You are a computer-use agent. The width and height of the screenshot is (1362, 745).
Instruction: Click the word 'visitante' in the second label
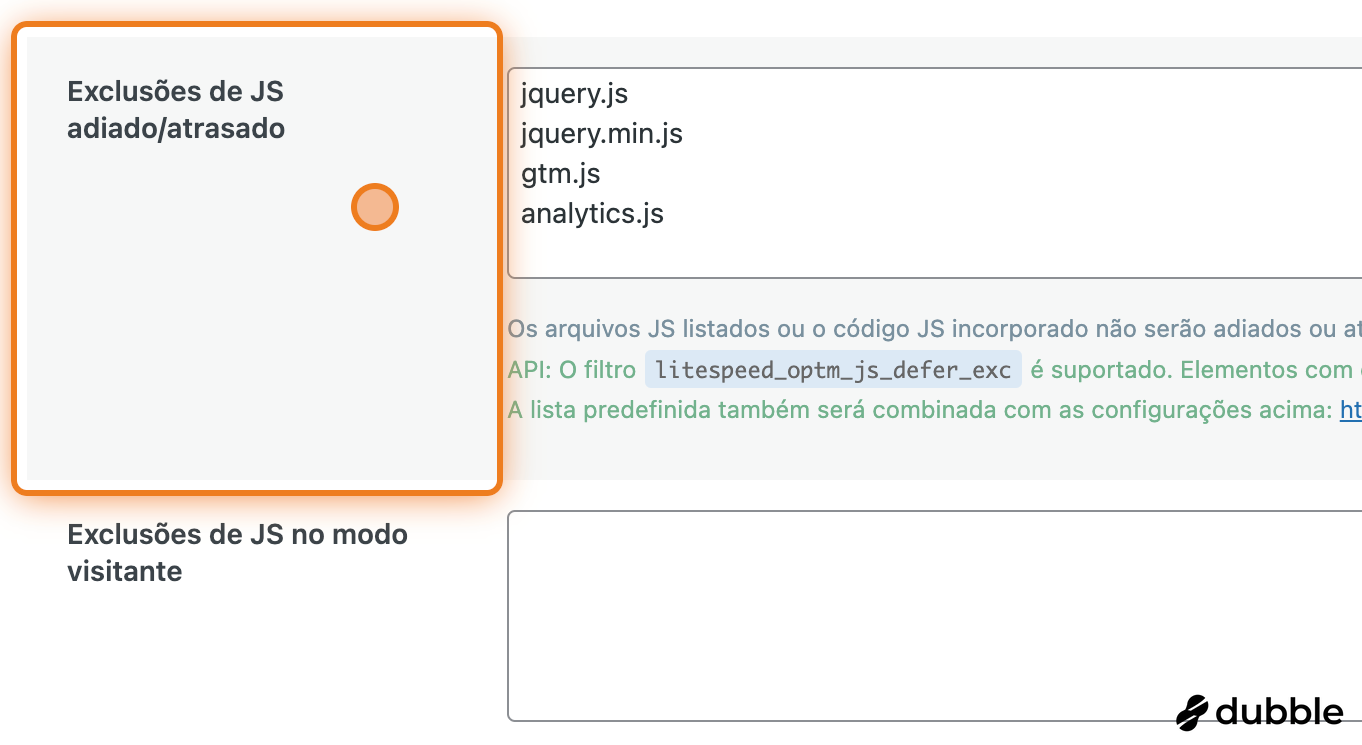click(125, 572)
